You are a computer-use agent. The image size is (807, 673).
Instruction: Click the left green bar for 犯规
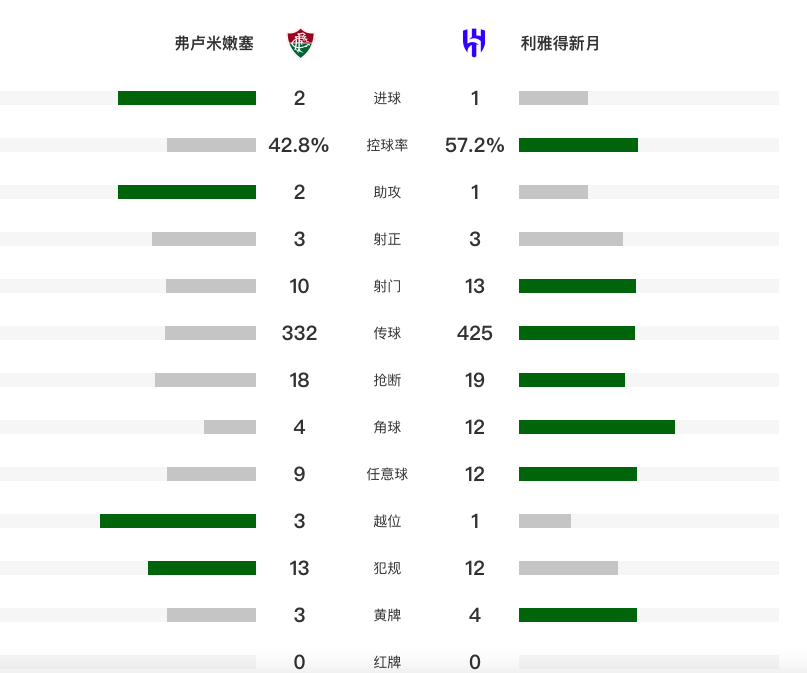pos(202,568)
